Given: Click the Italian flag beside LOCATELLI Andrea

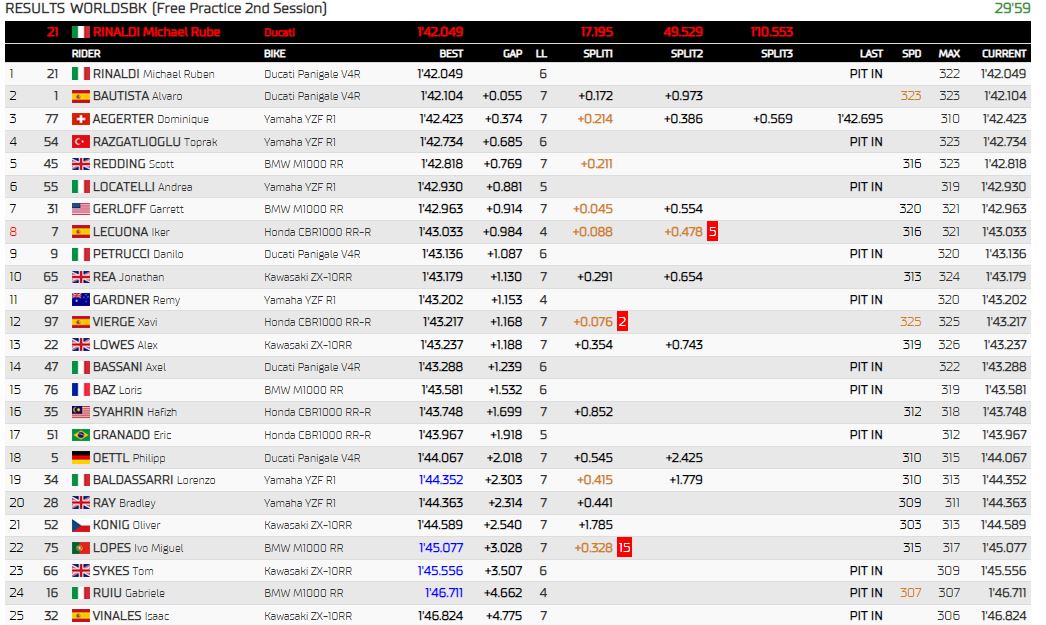Looking at the screenshot, I should click(x=81, y=187).
